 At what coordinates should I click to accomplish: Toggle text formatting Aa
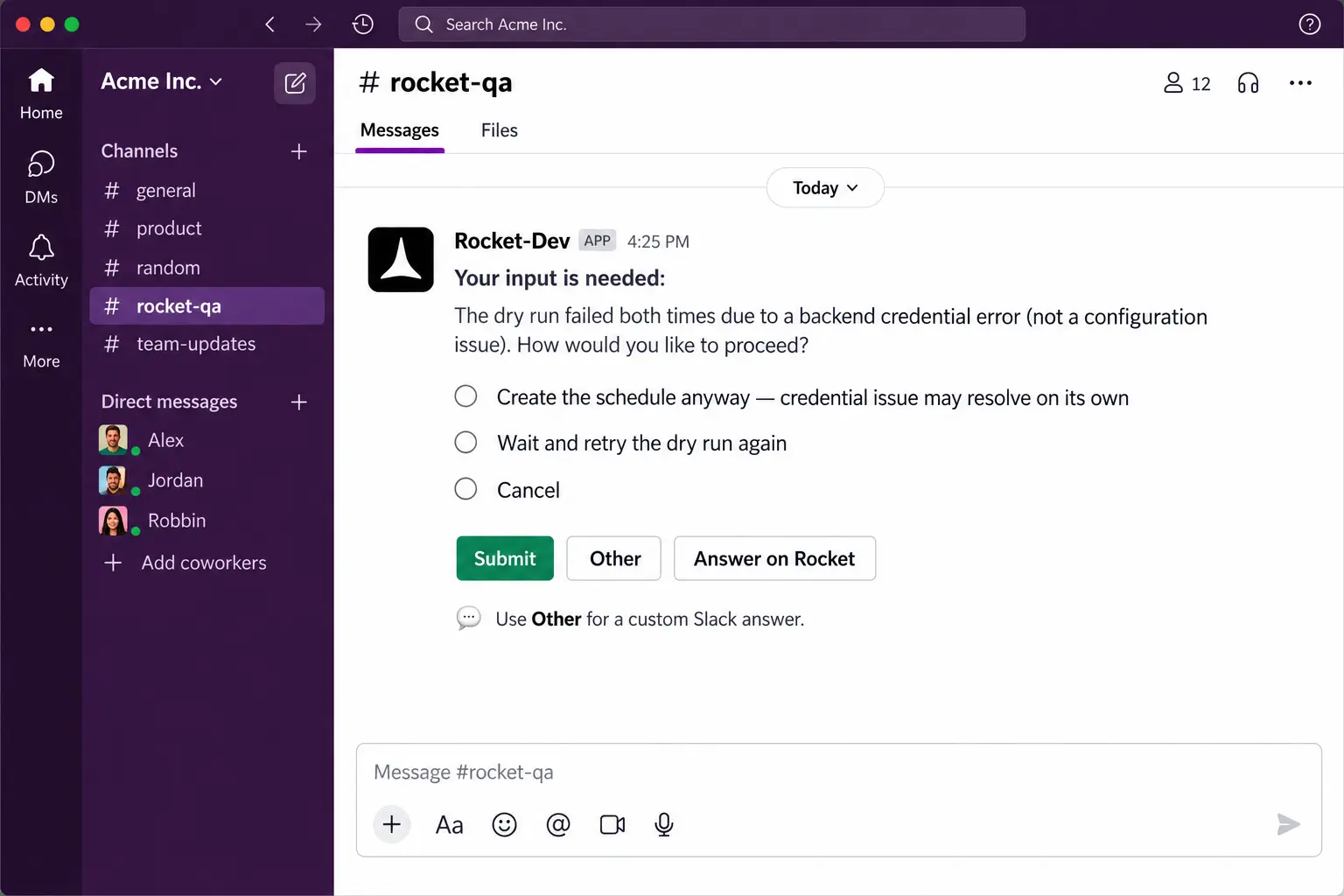[x=449, y=824]
